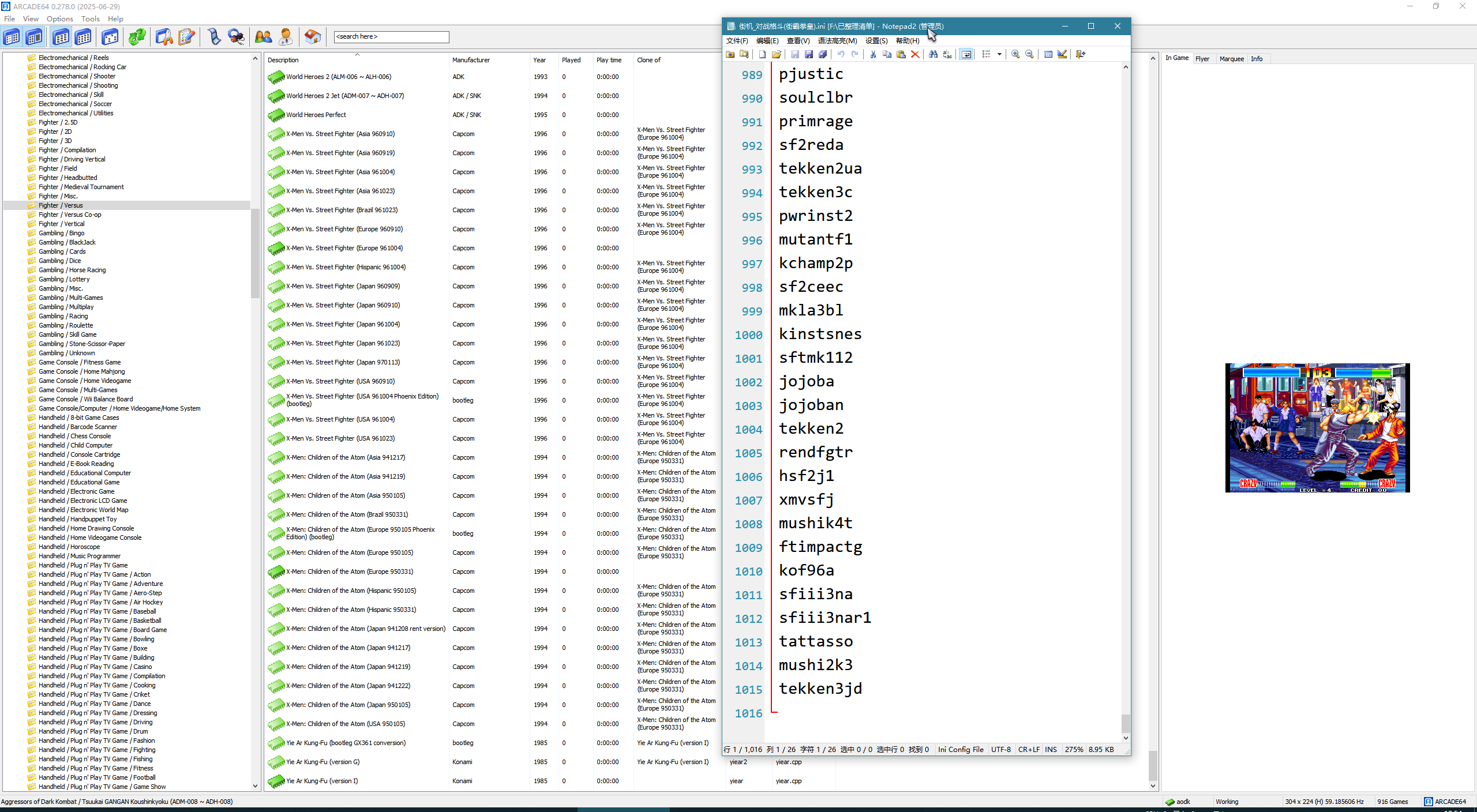Click the CR+LF line ending status entry
The image size is (1477, 812).
pos(1029,749)
